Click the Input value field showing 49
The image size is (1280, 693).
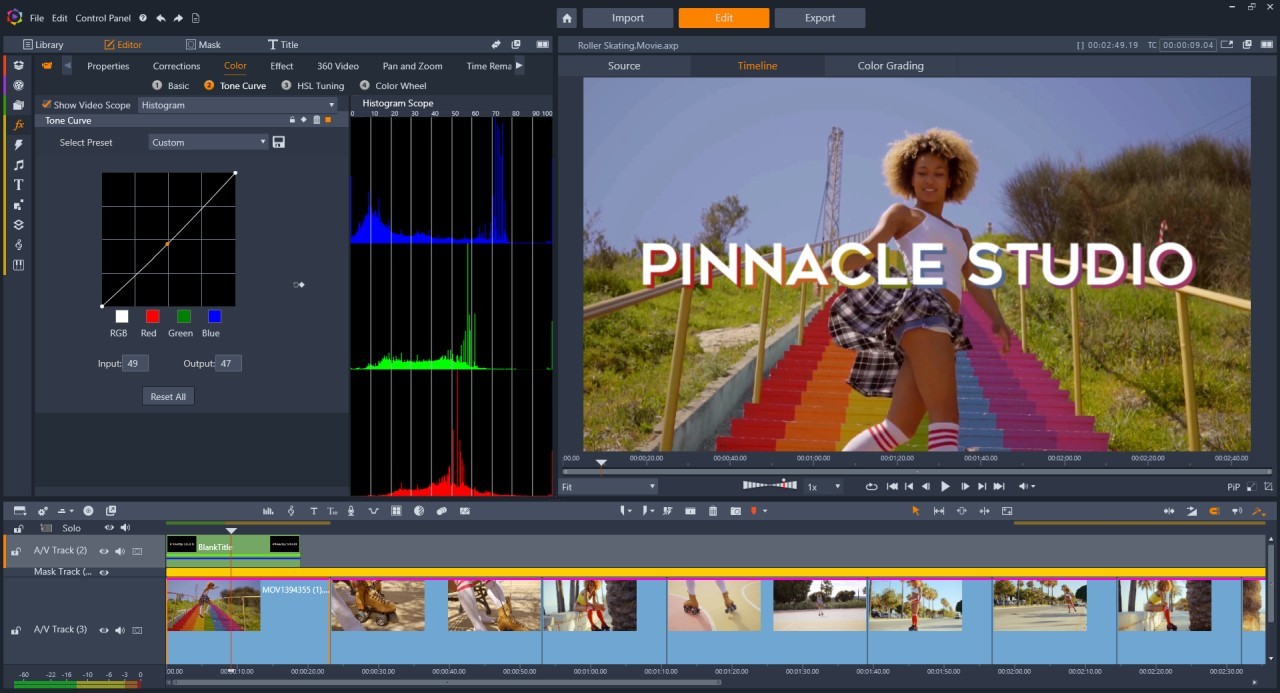coord(133,363)
